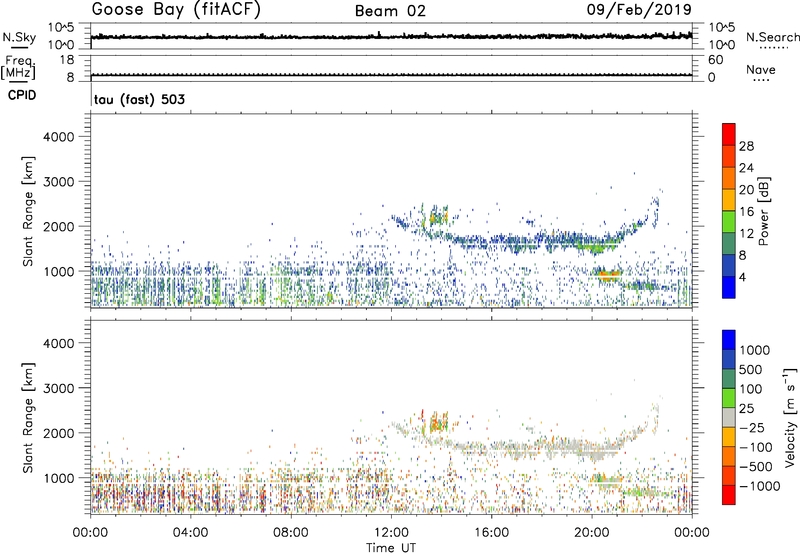The image size is (800, 554).
Task: Select the gray band of Velocity colorbar
Action: (728, 412)
